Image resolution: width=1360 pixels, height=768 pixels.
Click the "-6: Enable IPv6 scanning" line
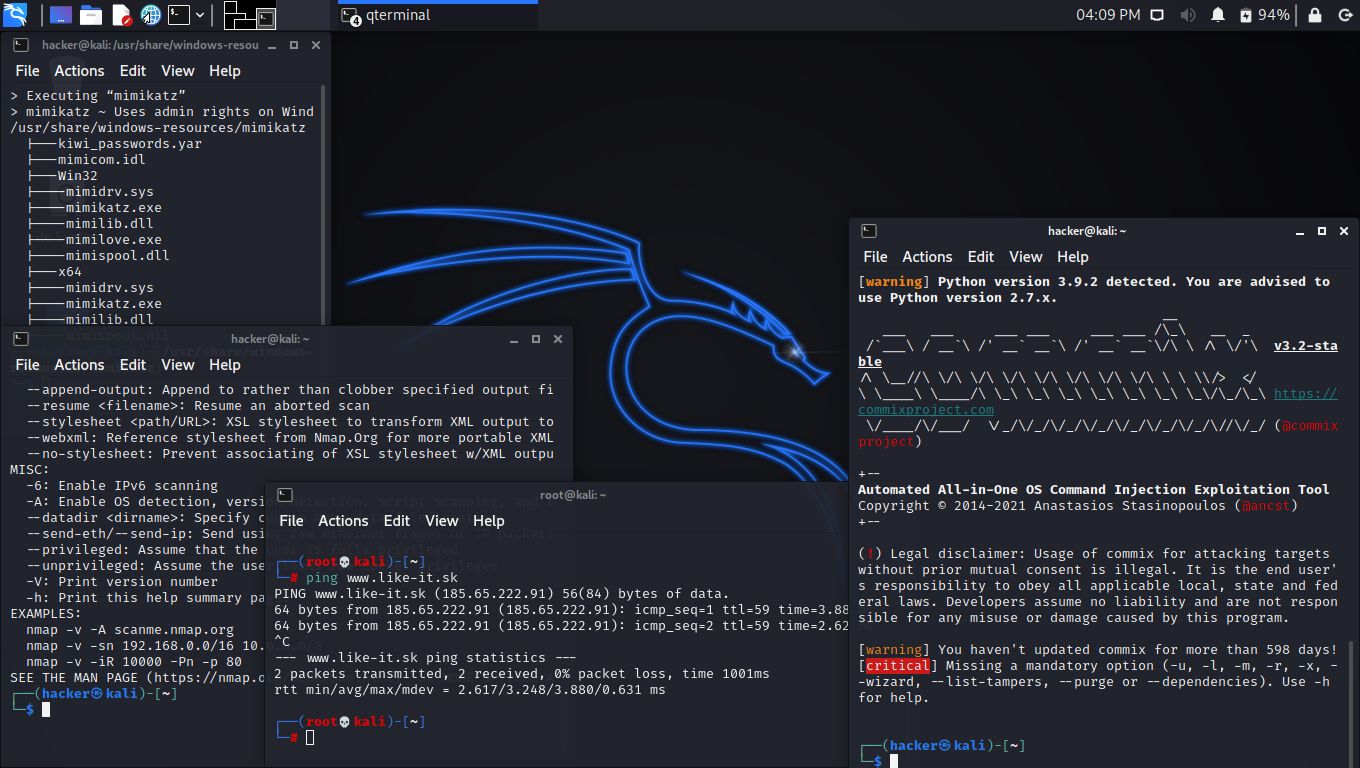[x=122, y=486]
